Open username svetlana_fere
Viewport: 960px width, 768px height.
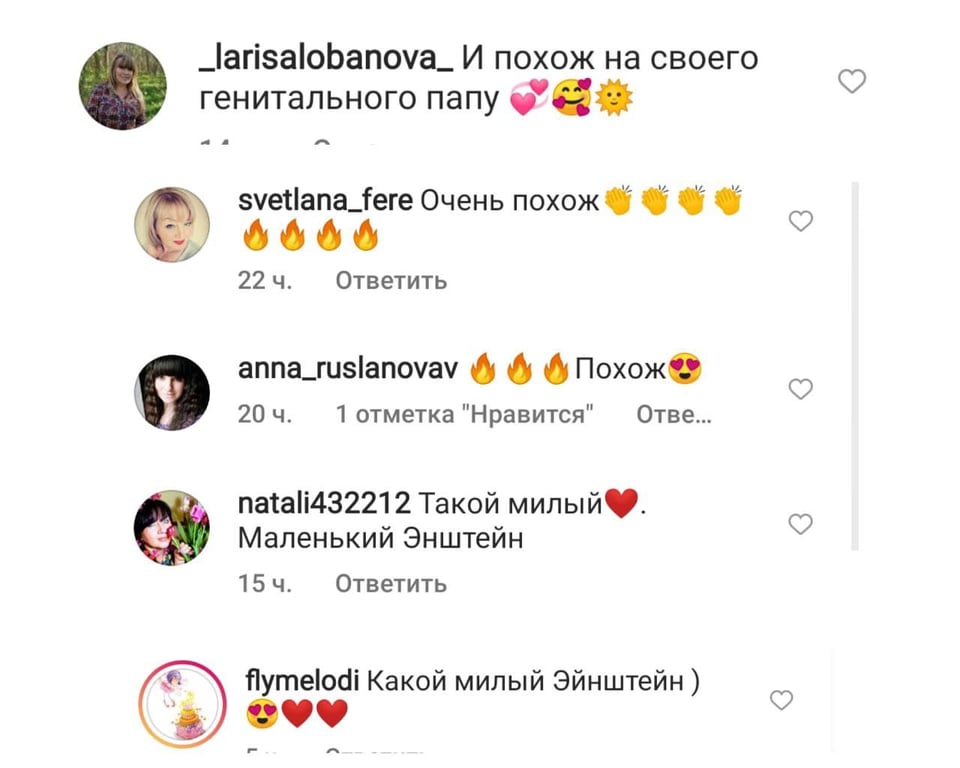pyautogui.click(x=325, y=201)
